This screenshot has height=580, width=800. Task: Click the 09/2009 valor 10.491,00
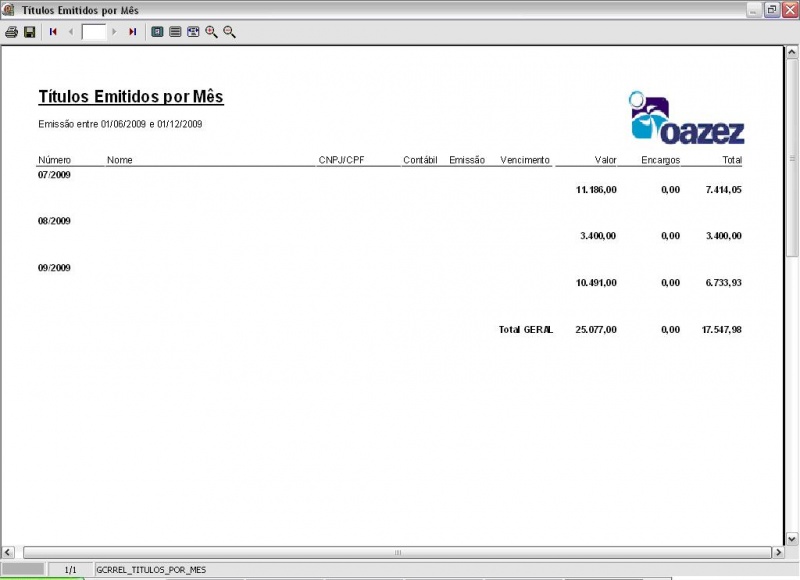(596, 283)
